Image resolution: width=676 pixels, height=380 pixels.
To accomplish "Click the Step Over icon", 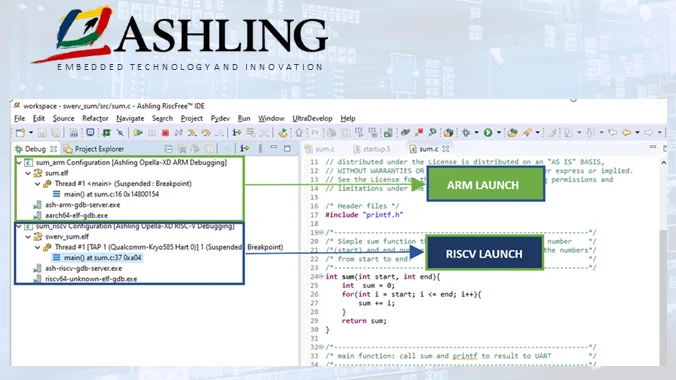I will (x=206, y=133).
